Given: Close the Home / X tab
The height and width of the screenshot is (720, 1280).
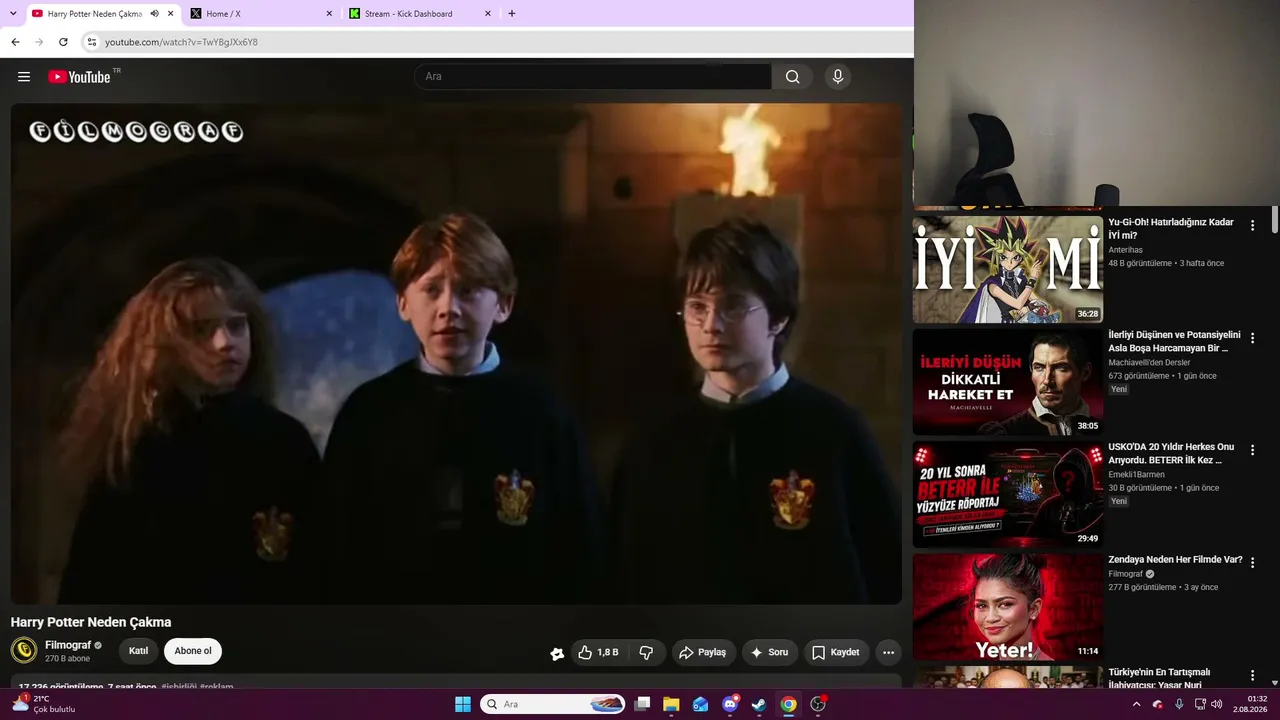Looking at the screenshot, I should (x=329, y=14).
